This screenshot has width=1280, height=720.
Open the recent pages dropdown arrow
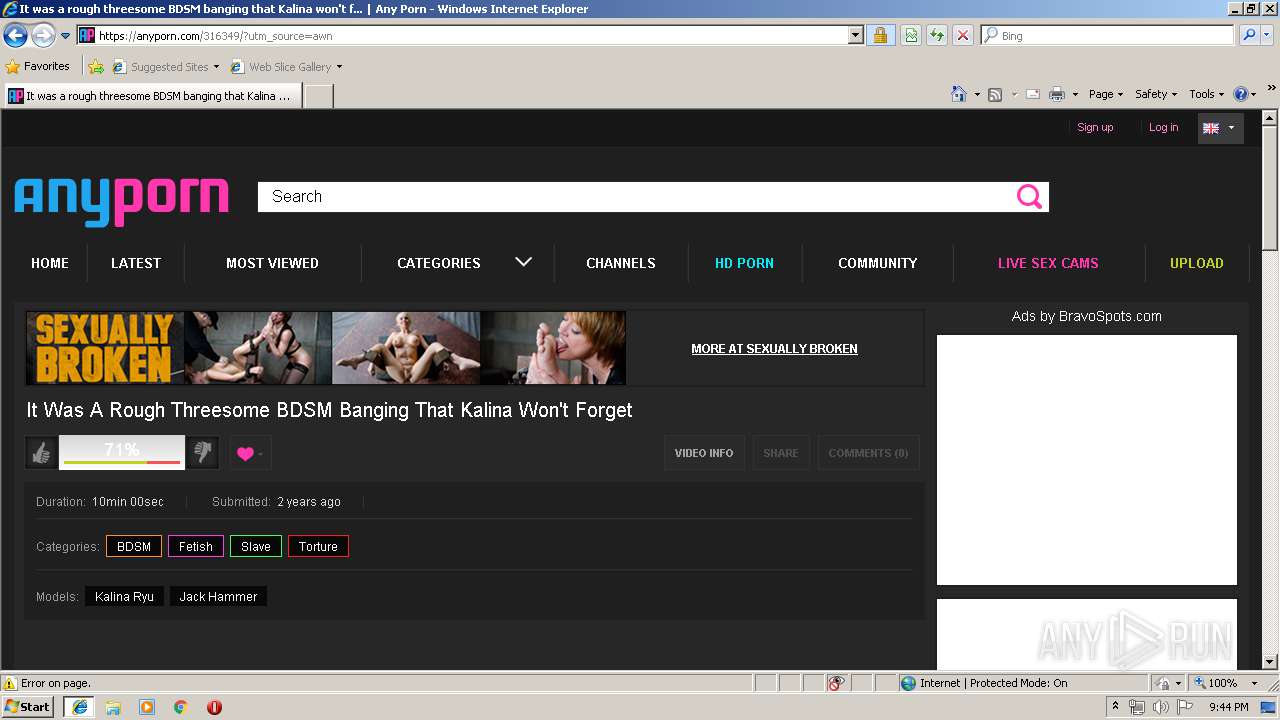[x=66, y=36]
